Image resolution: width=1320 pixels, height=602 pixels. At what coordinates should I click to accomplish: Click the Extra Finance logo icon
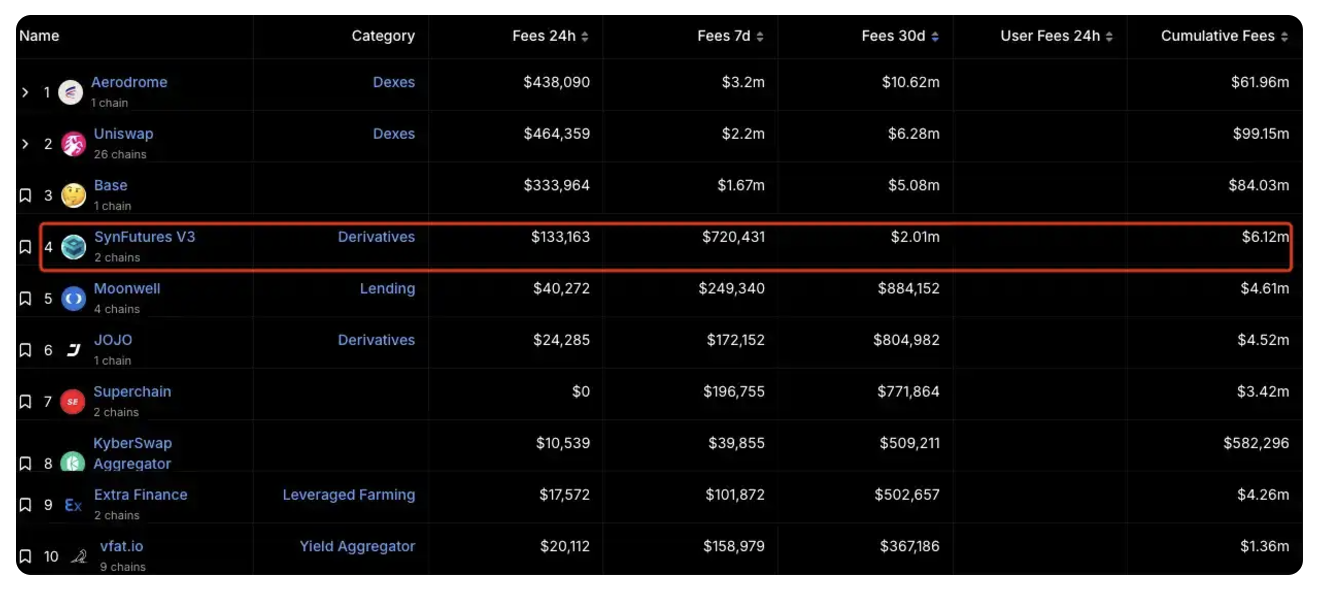73,505
